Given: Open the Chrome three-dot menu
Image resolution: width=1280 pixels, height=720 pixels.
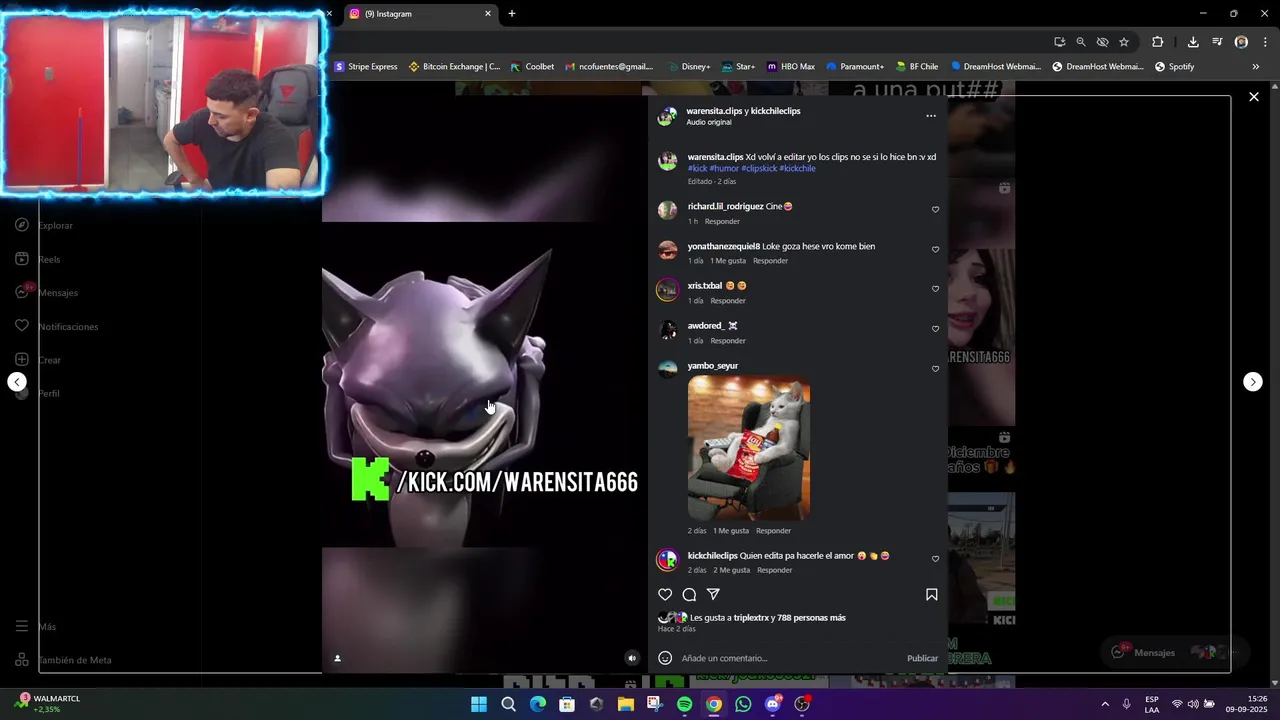Looking at the screenshot, I should 1265,42.
